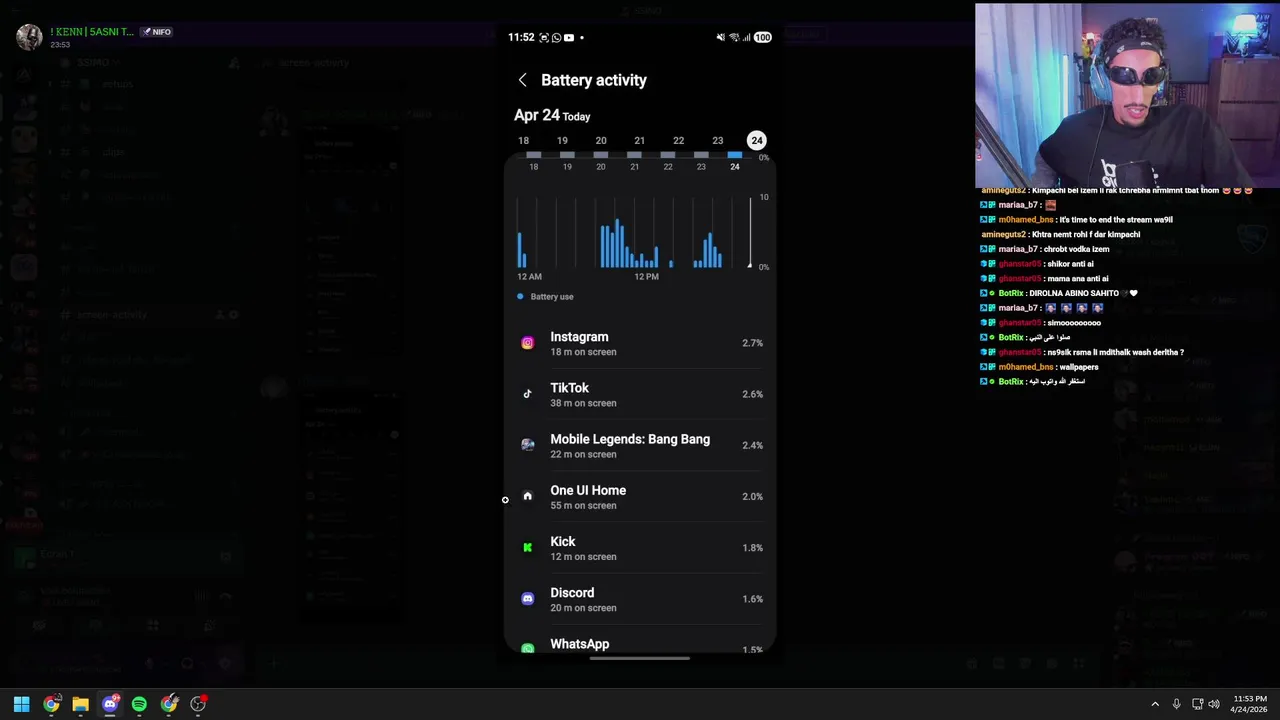Select day 20 in the top date row
Screen dimensions: 1280x720
tap(601, 141)
